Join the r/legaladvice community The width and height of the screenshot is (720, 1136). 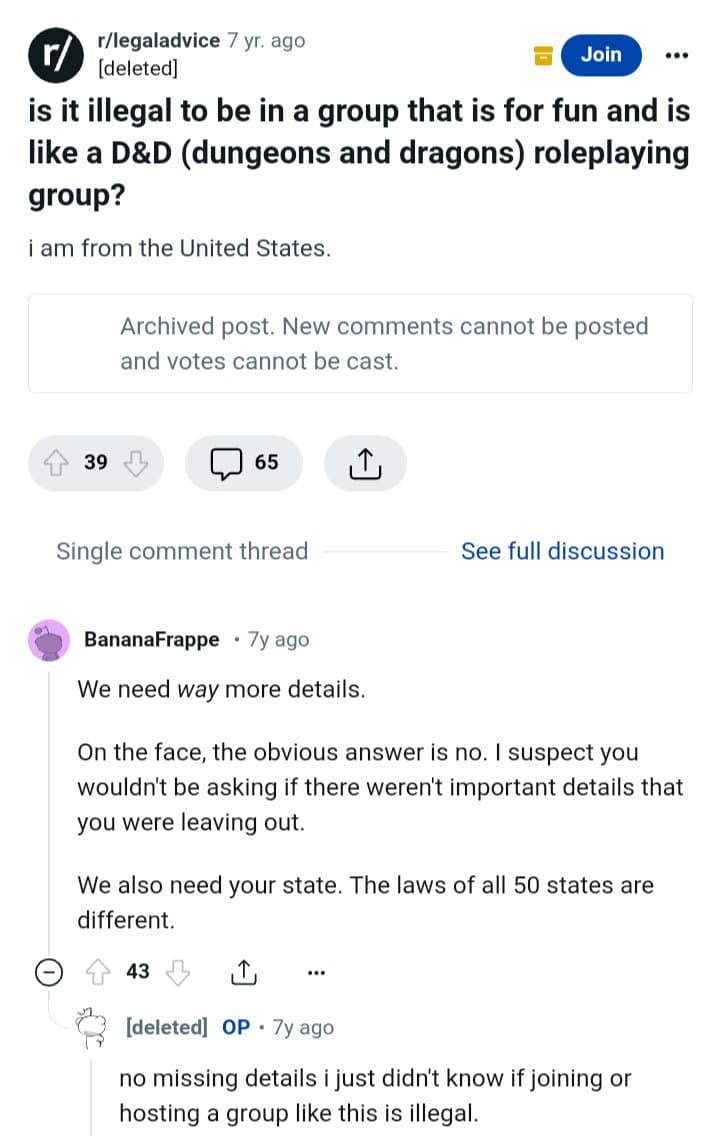(601, 55)
